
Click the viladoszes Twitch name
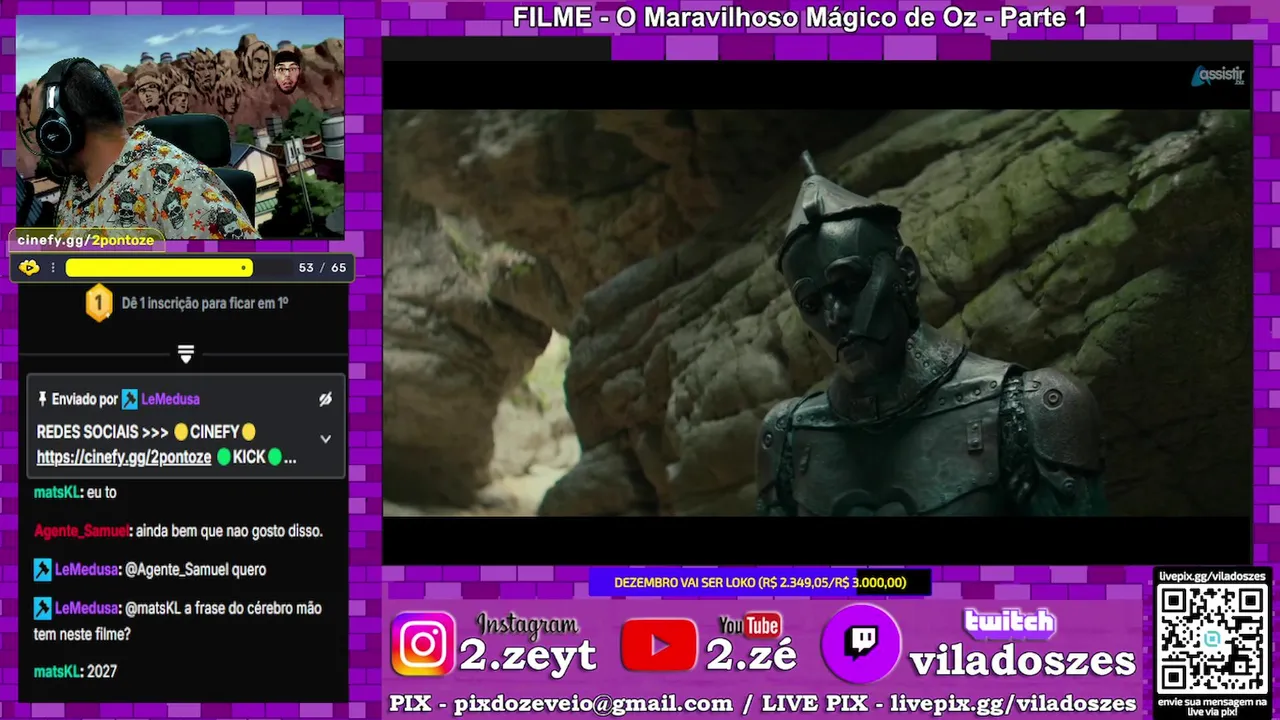coord(1022,661)
